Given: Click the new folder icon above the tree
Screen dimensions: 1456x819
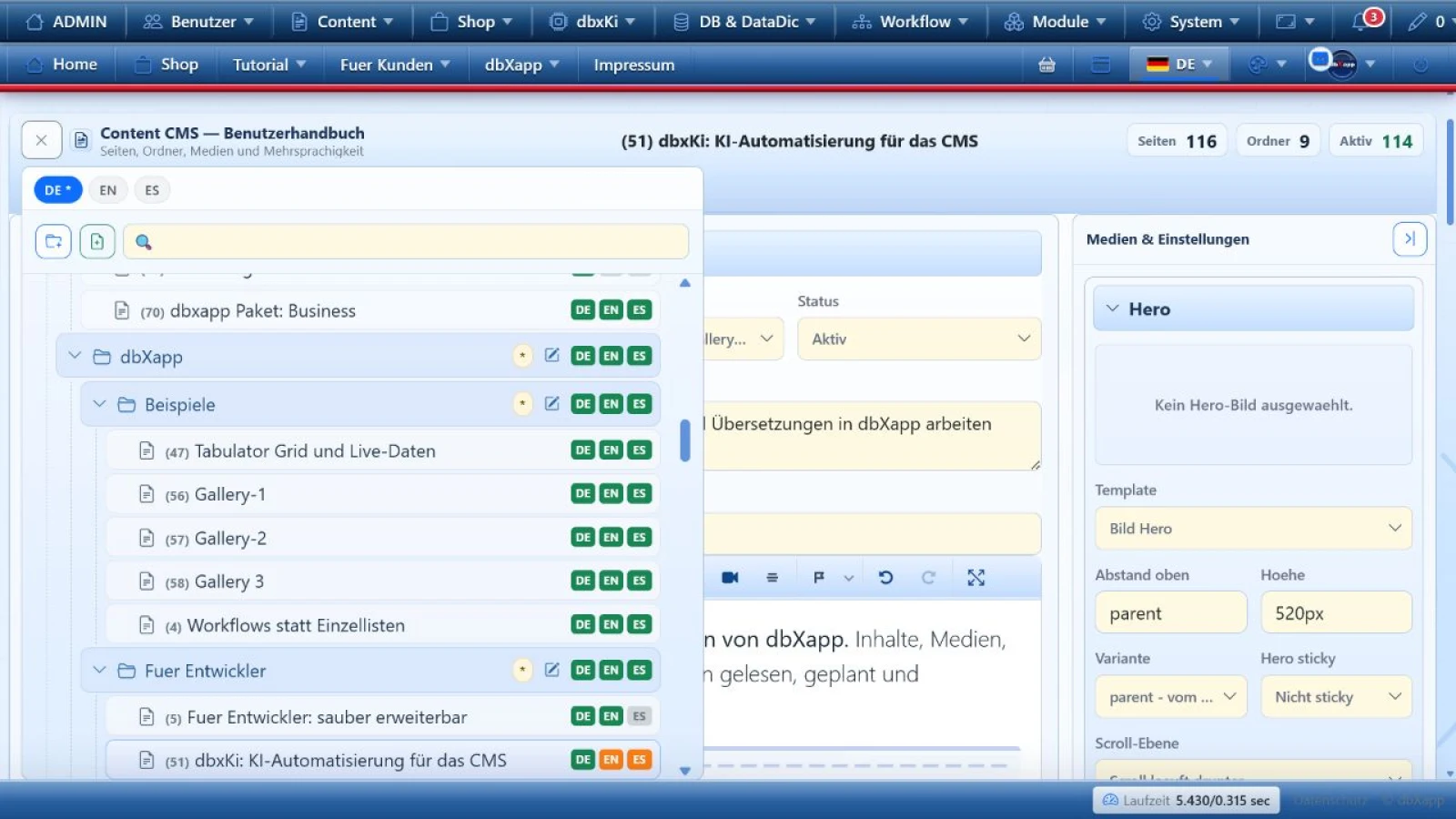Looking at the screenshot, I should pos(54,241).
